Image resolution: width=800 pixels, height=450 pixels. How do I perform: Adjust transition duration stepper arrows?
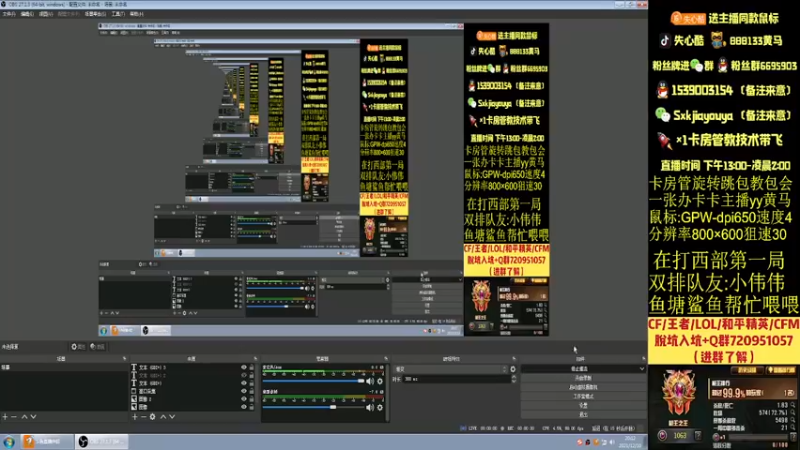pyautogui.click(x=513, y=379)
